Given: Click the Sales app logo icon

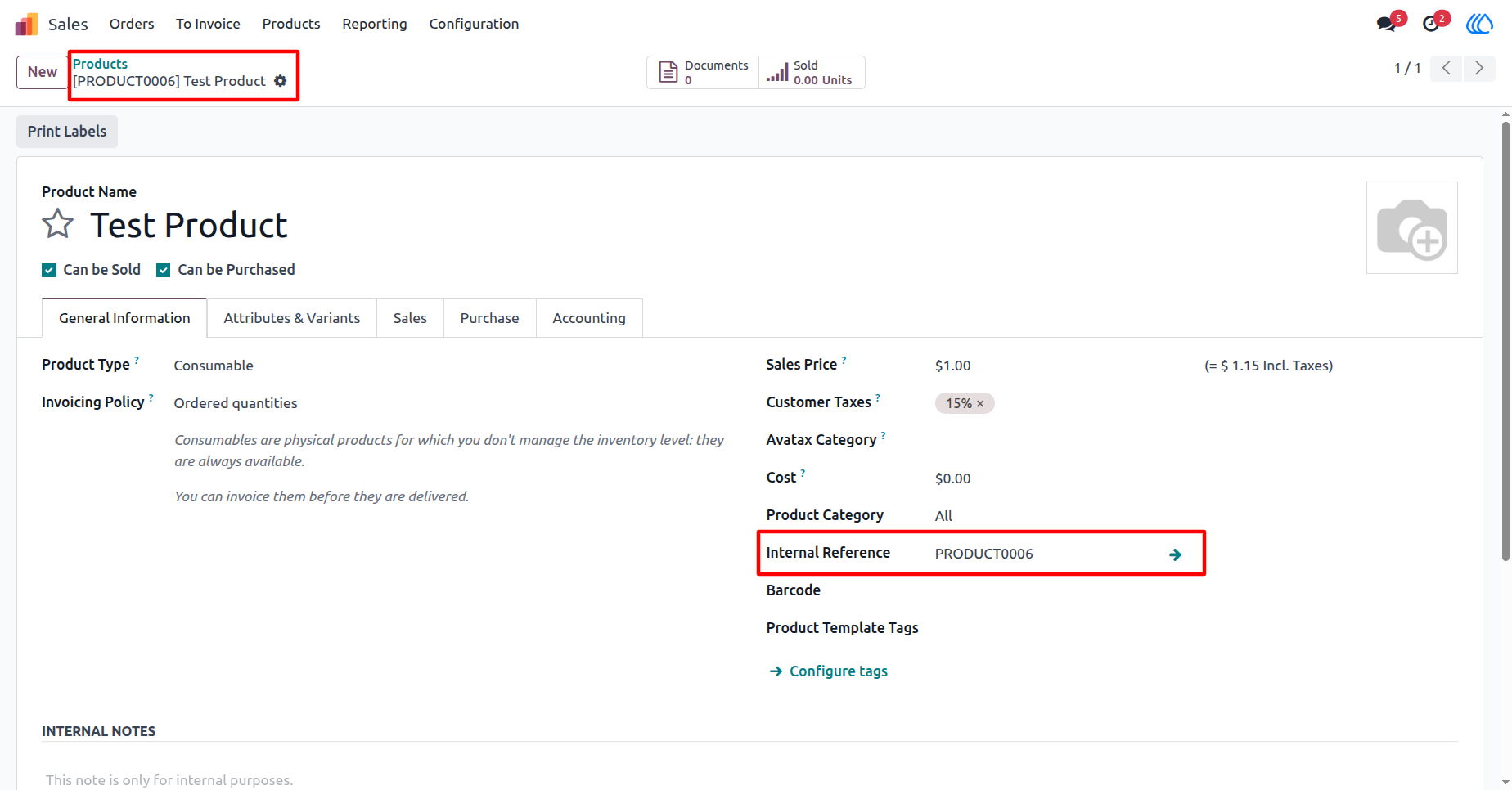Looking at the screenshot, I should point(26,24).
